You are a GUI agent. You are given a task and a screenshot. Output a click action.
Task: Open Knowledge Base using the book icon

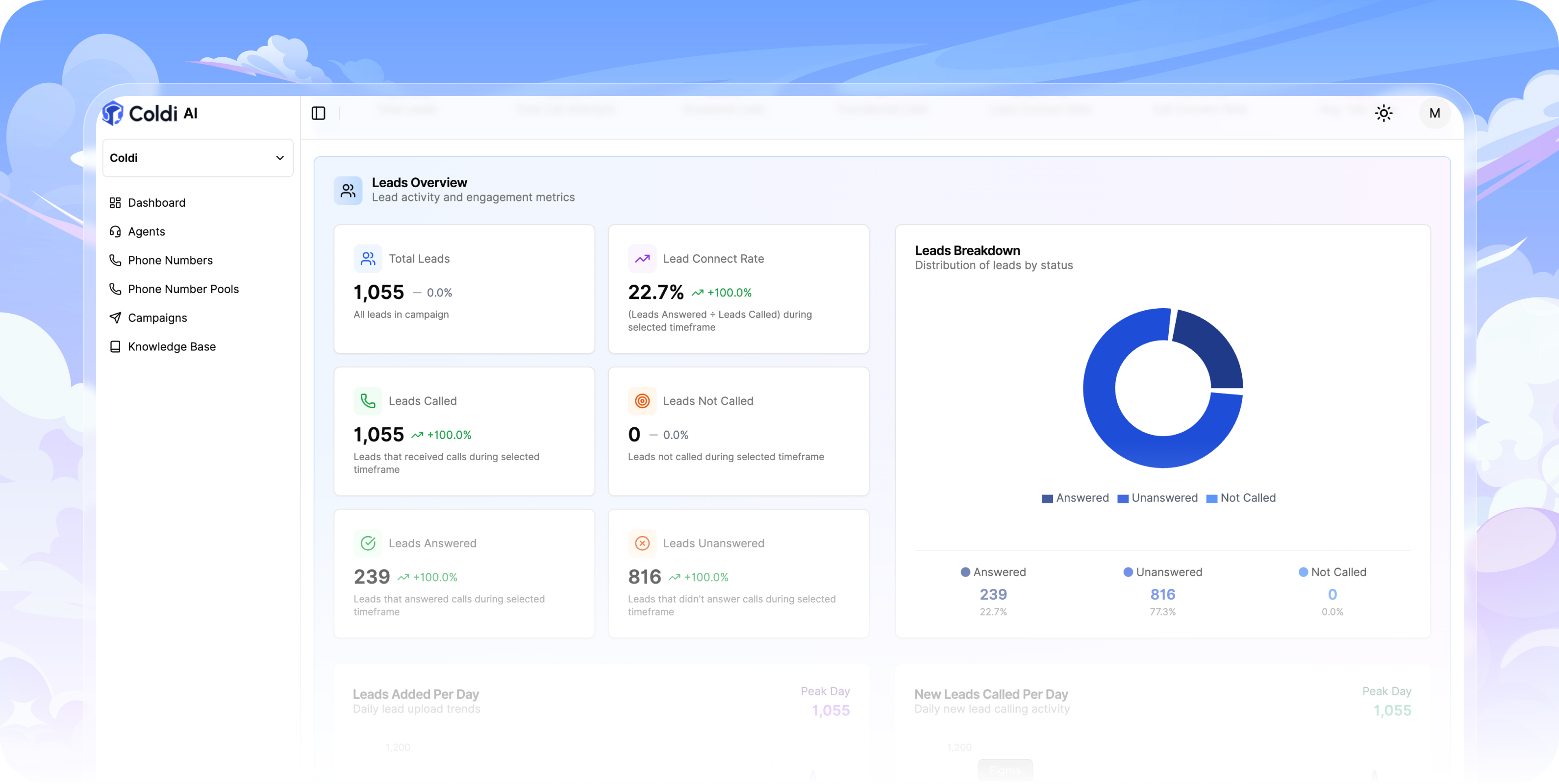coord(115,346)
